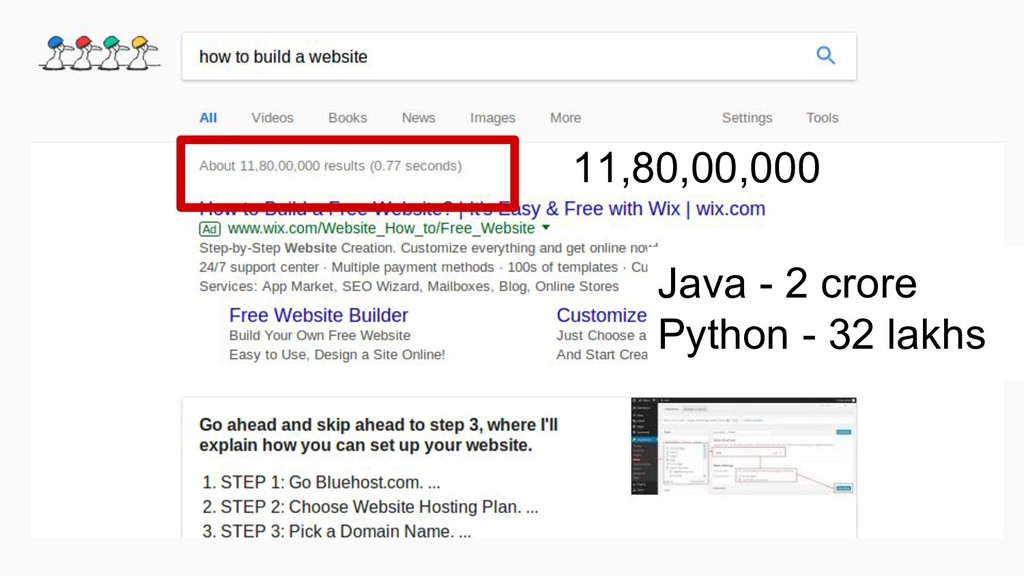The height and width of the screenshot is (576, 1024).
Task: Click the 'About 11,80,00,000 results' count text
Action: [x=330, y=166]
